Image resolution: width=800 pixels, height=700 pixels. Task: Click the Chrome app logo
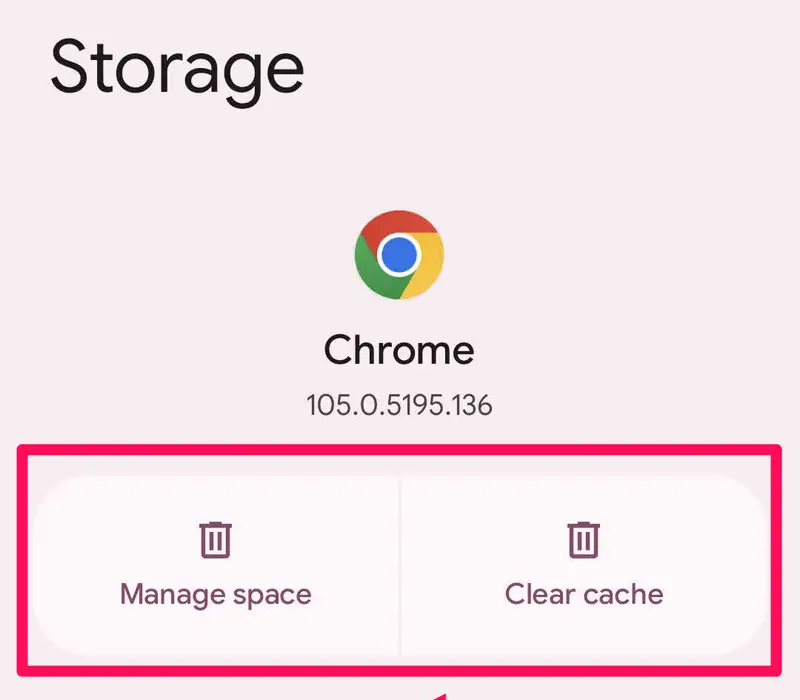[x=399, y=255]
